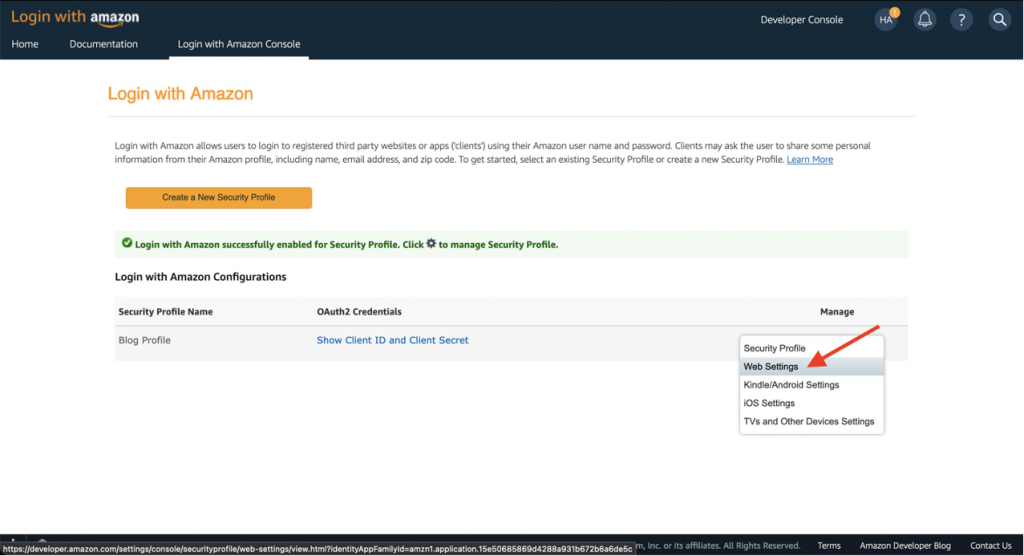The height and width of the screenshot is (556, 1024).
Task: Click the help question mark icon
Action: click(961, 20)
